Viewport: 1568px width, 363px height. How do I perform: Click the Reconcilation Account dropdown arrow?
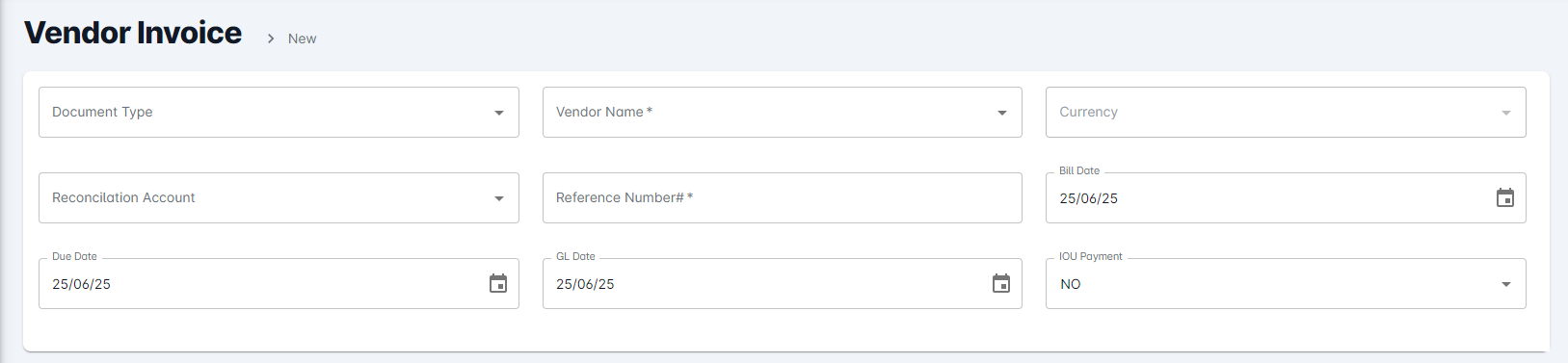pos(499,198)
